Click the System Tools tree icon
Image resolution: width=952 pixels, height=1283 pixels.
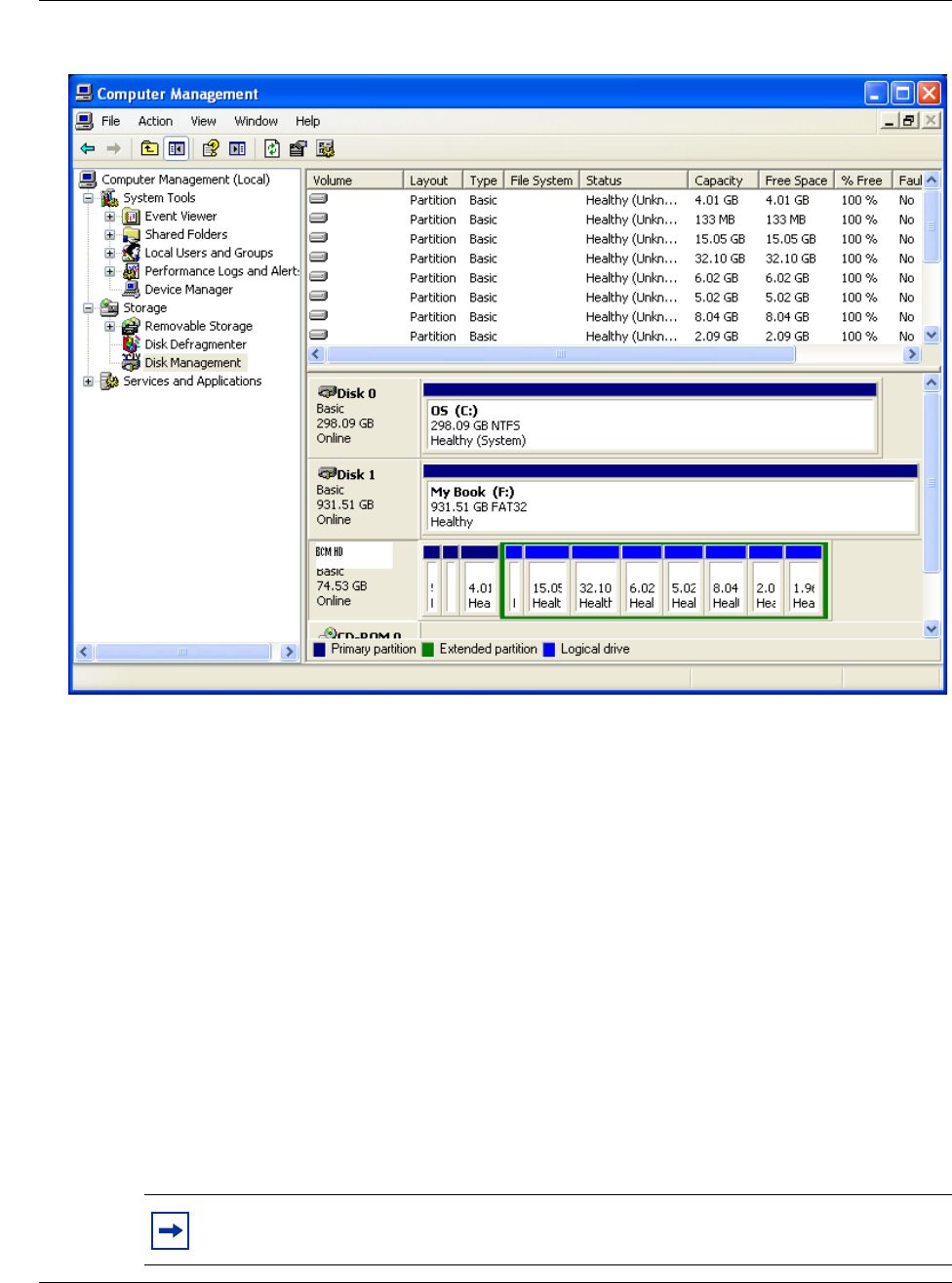(x=109, y=198)
